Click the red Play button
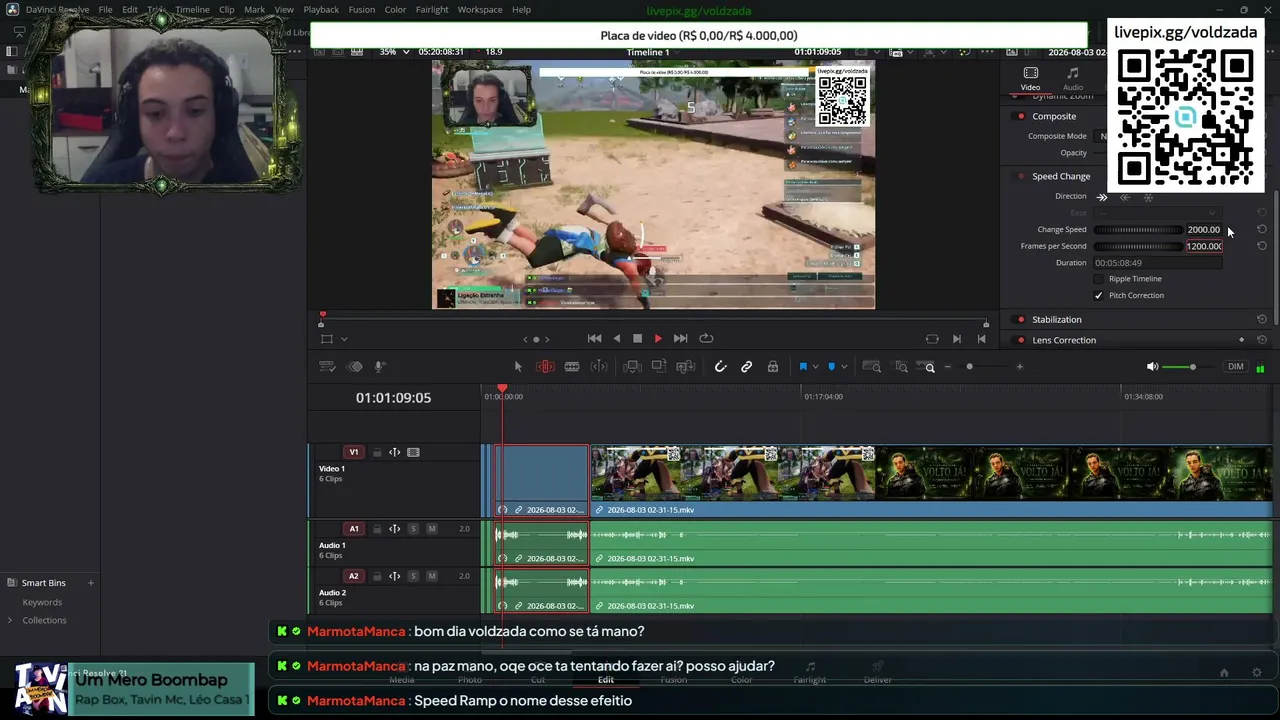 pos(658,339)
